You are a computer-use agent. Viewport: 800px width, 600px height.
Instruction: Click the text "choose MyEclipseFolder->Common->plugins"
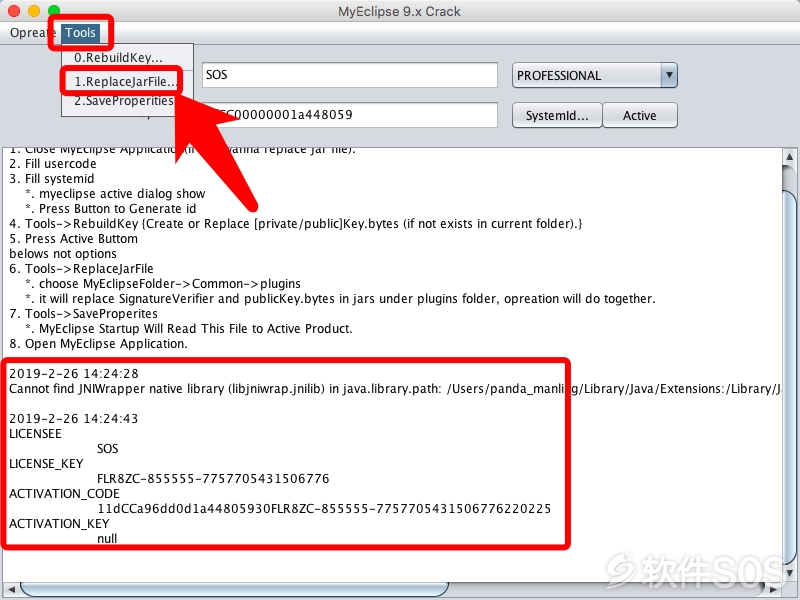170,284
